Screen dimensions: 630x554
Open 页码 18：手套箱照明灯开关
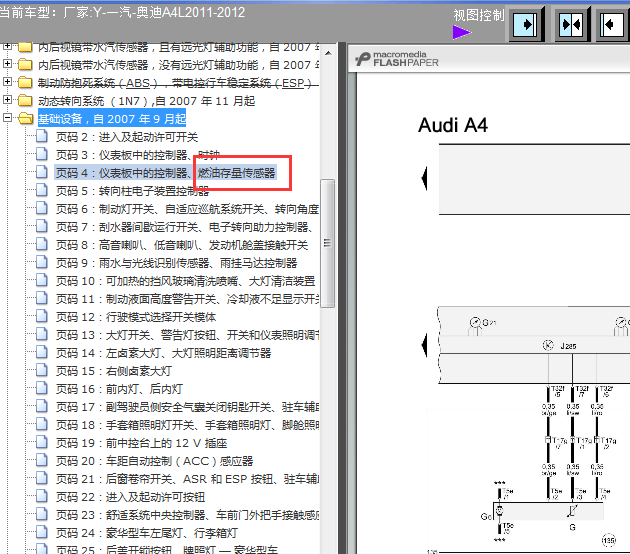pyautogui.click(x=187, y=425)
